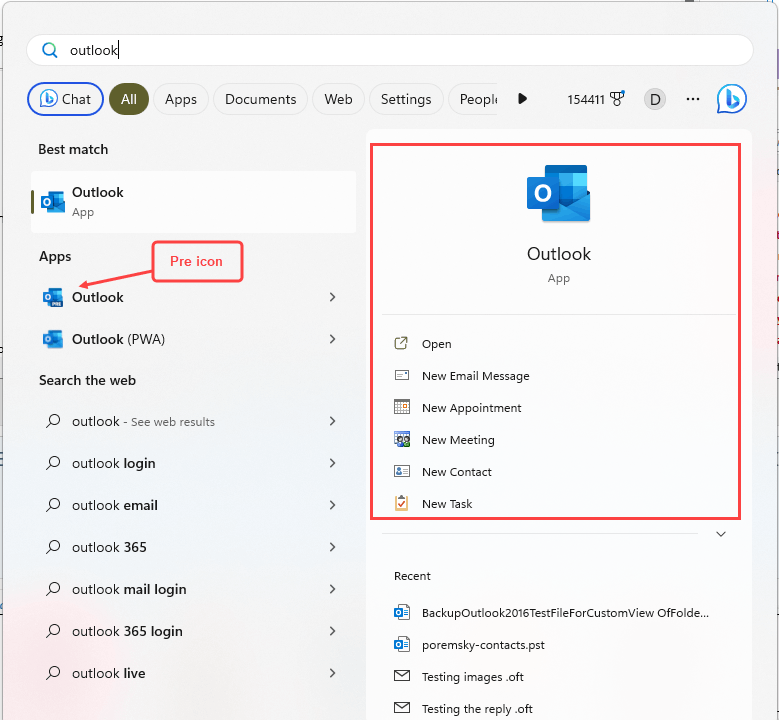Click the Open launch icon
The width and height of the screenshot is (779, 720).
(x=401, y=343)
